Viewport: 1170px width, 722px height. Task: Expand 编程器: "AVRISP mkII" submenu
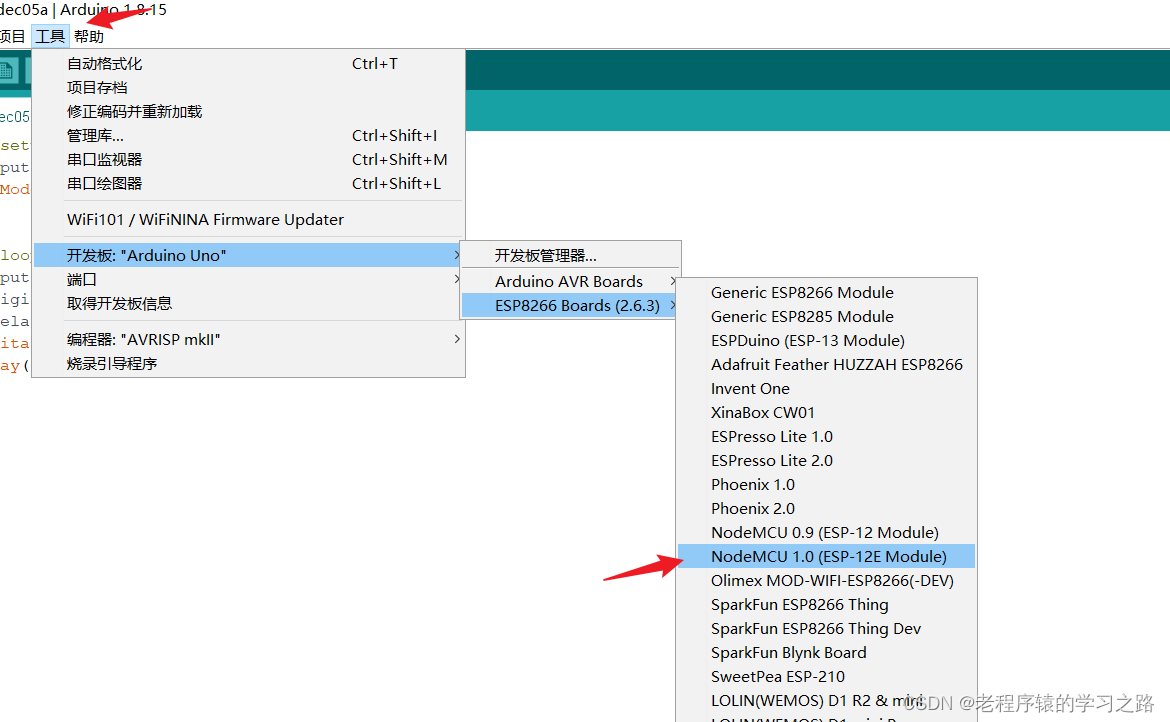249,339
